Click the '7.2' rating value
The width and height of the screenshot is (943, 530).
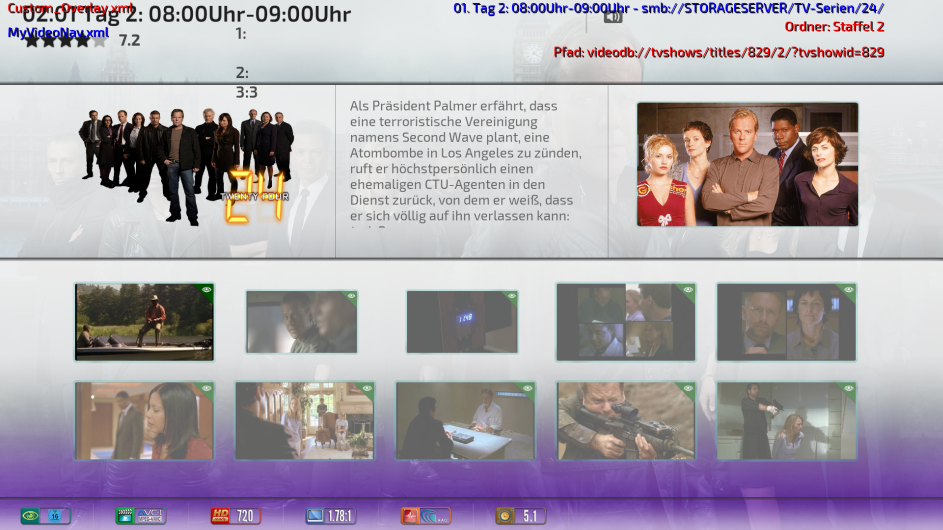[x=129, y=40]
